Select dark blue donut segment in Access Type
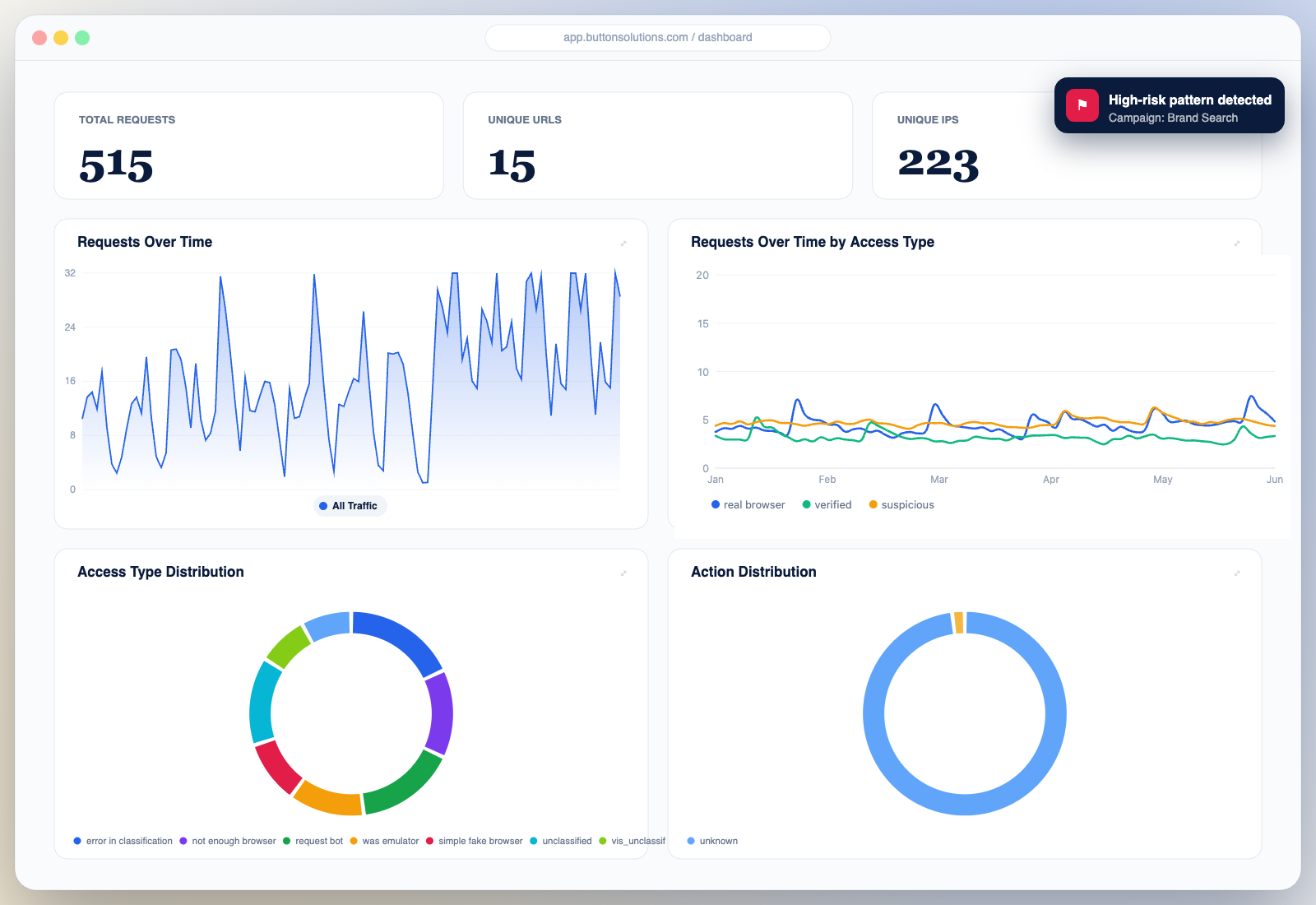 [403, 638]
